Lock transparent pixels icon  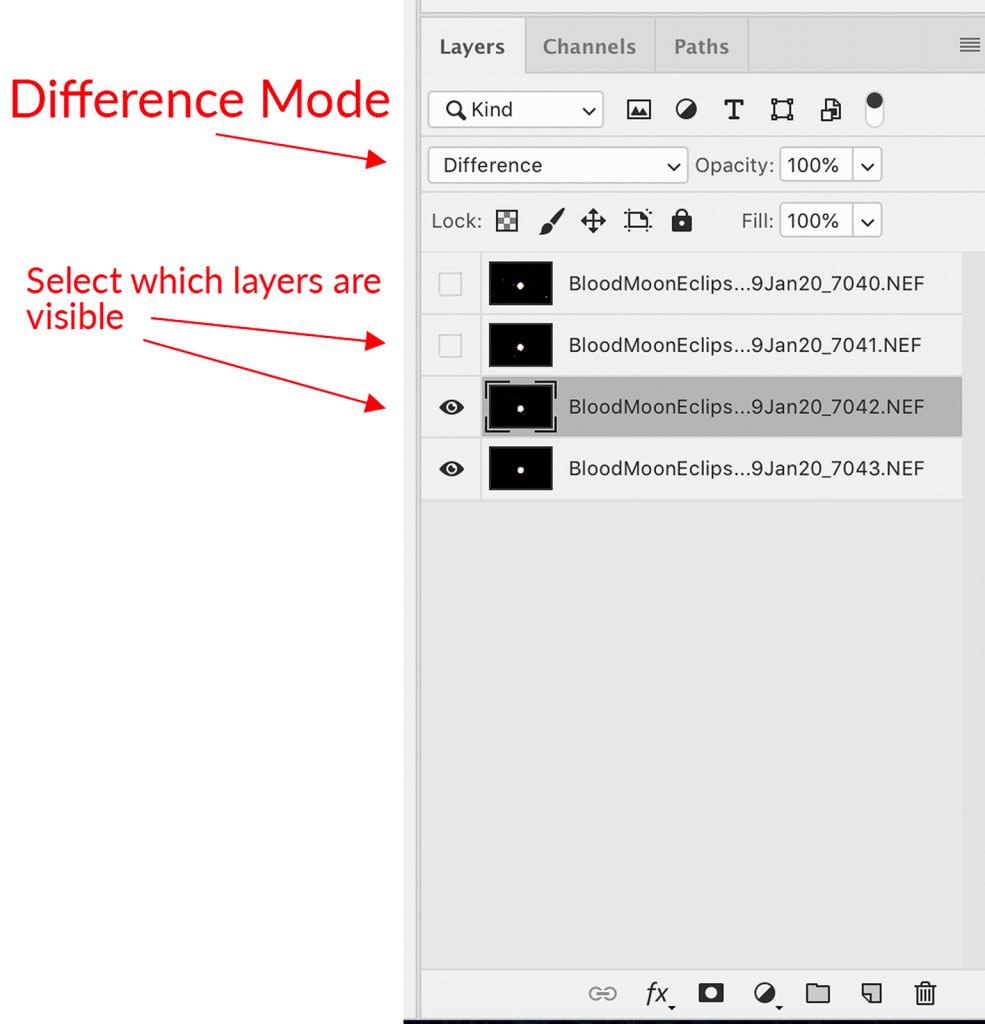click(x=507, y=221)
